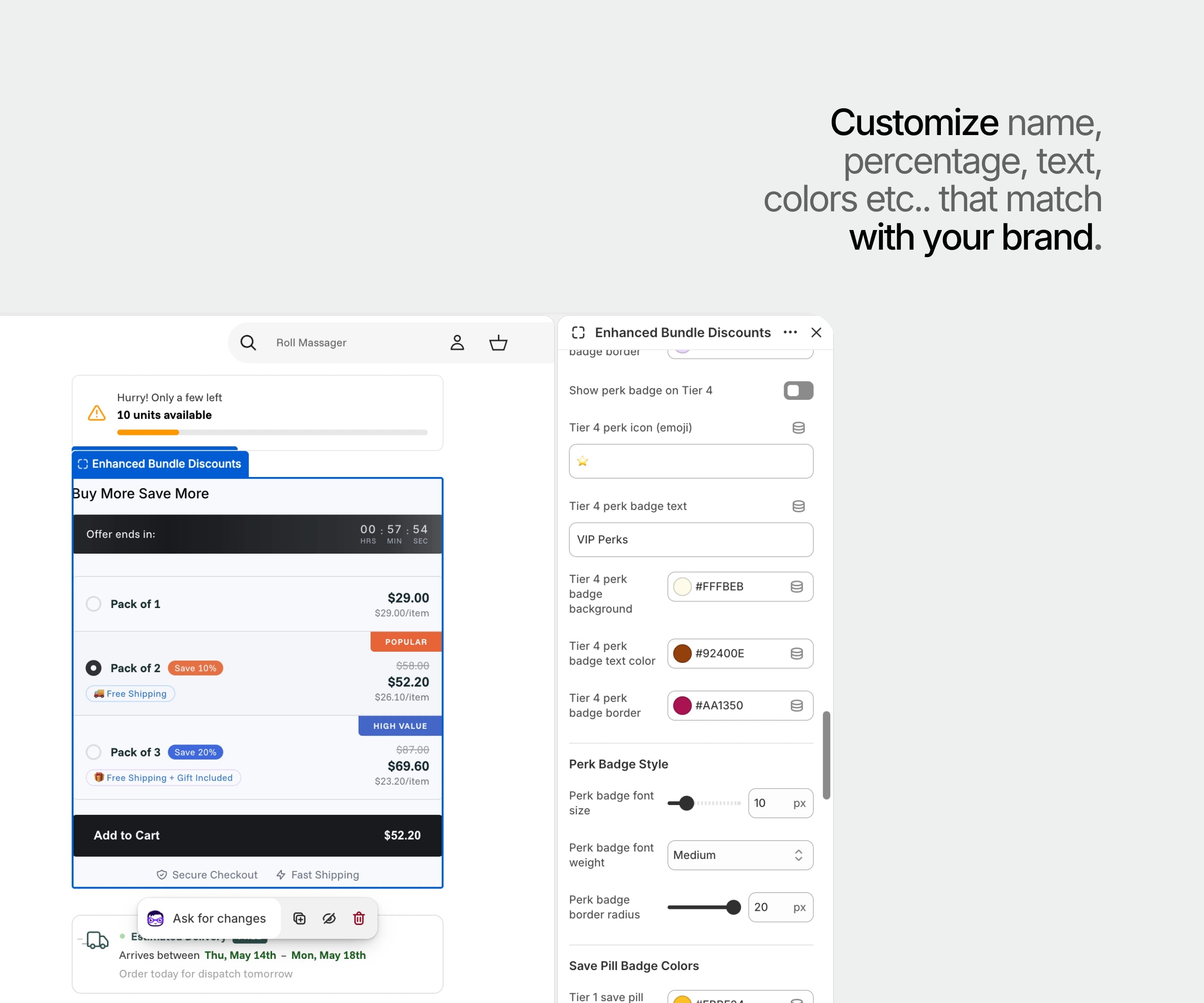Click the Fast Shipping lightning icon
The image size is (1204, 1003).
pyautogui.click(x=281, y=875)
